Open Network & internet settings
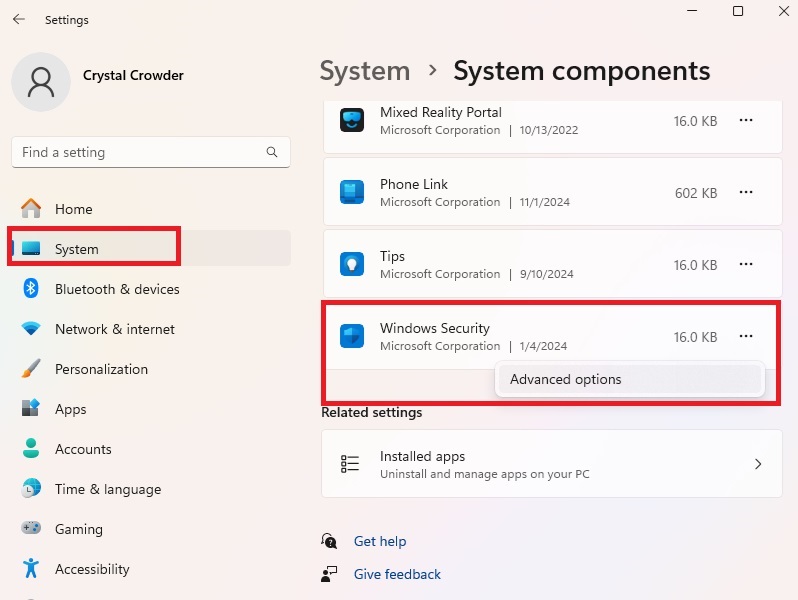This screenshot has height=600, width=798. (151, 329)
